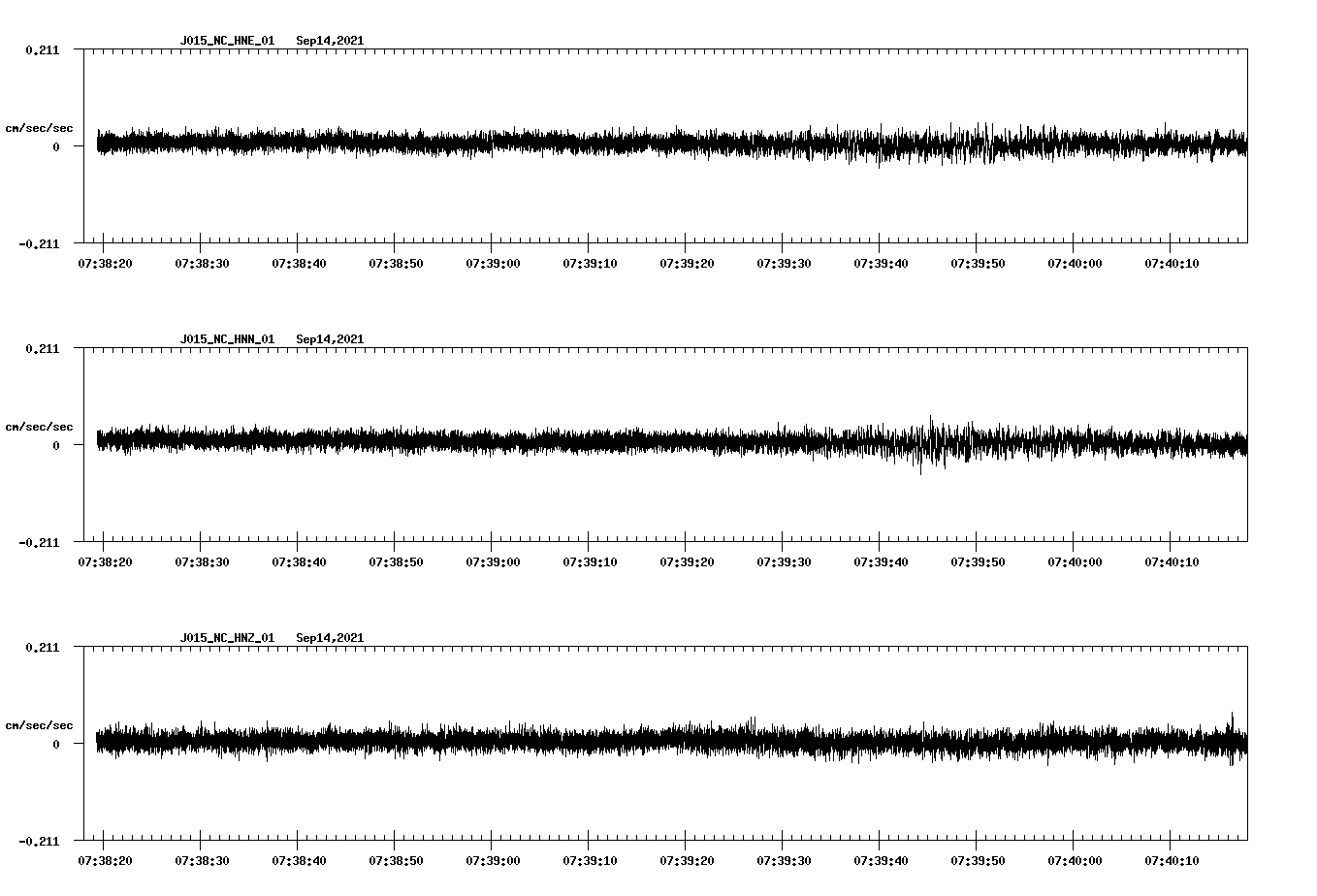Click the zero axis label on HNE plot
The width and height of the screenshot is (1317, 896).
click(55, 147)
